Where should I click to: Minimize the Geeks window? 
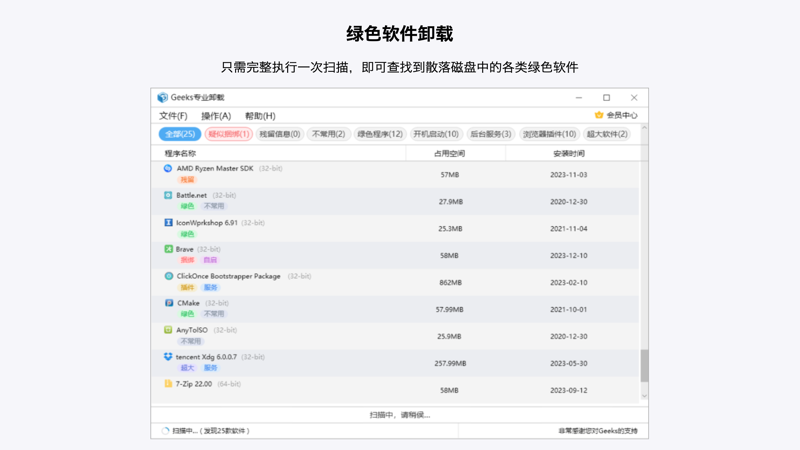(579, 97)
